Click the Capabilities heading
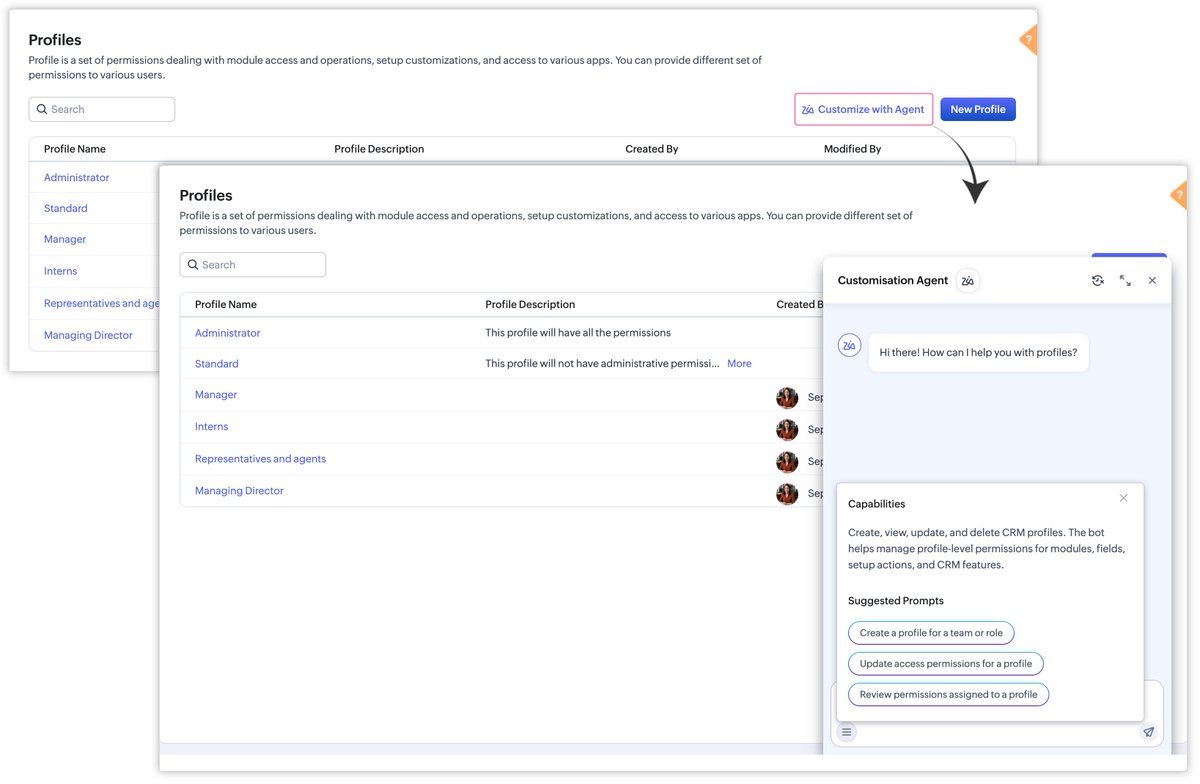Viewport: 1200px width, 784px height. point(877,504)
